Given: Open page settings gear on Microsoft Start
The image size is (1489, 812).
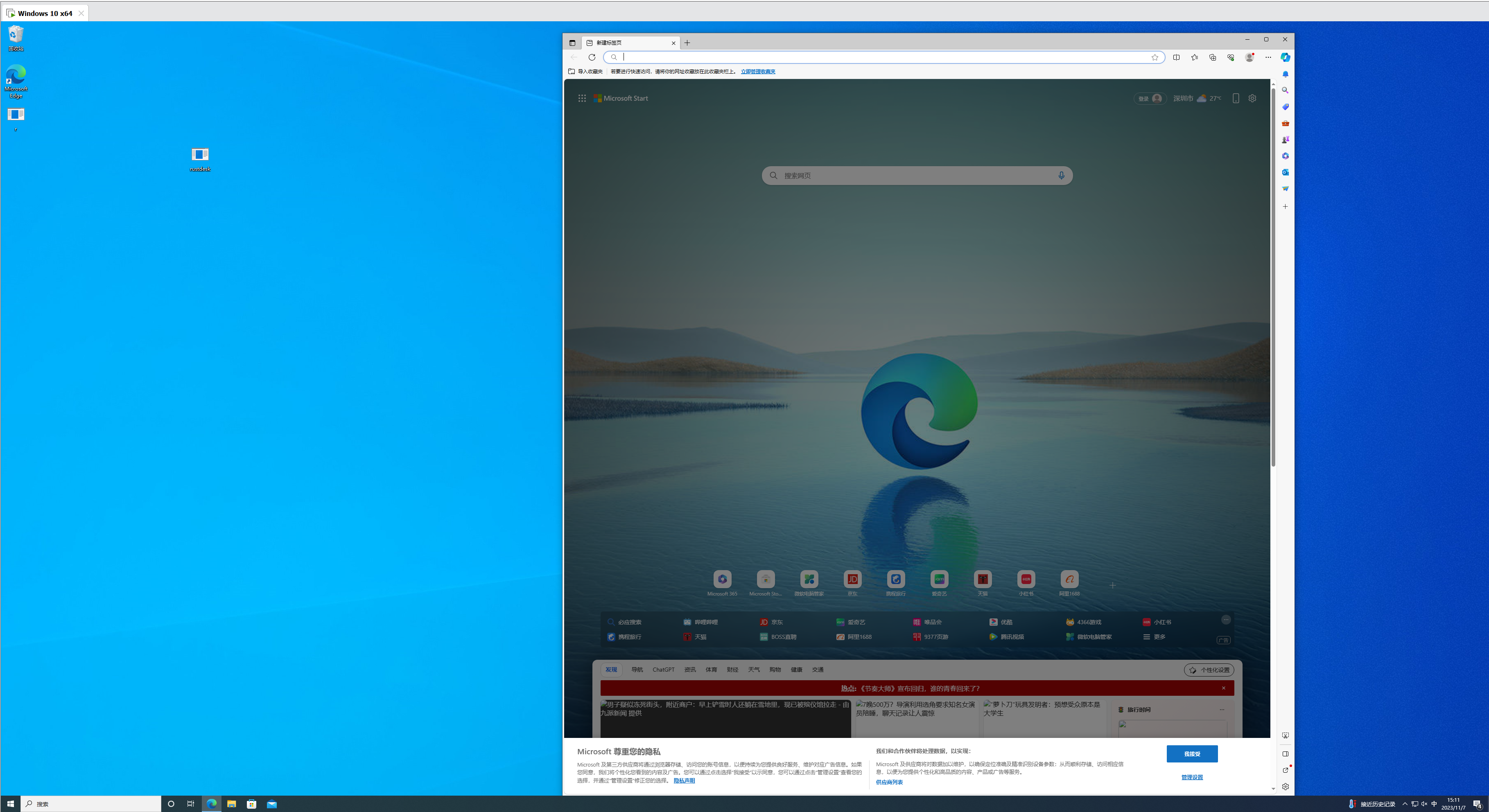Looking at the screenshot, I should (x=1252, y=98).
